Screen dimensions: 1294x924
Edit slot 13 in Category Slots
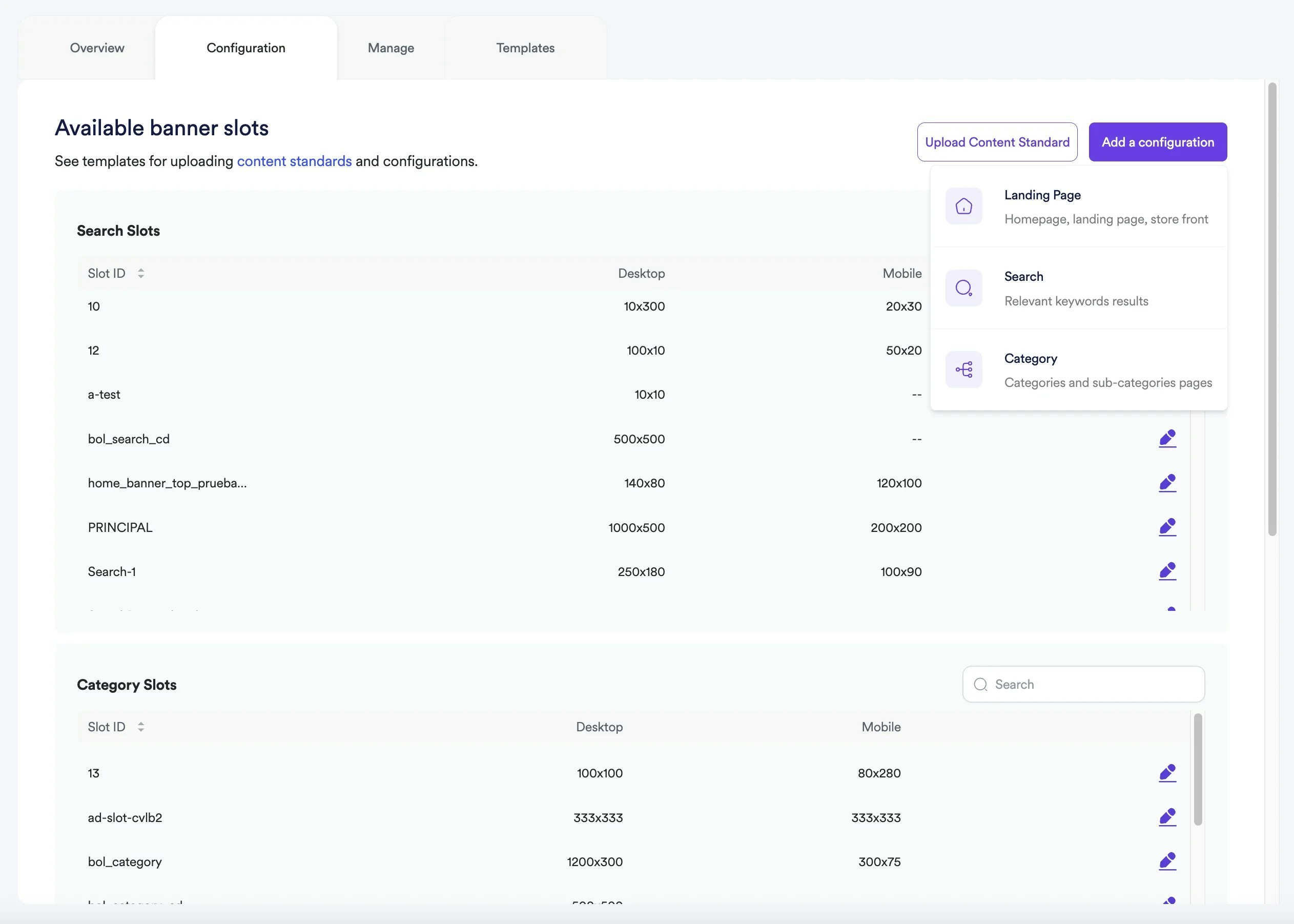(1168, 773)
